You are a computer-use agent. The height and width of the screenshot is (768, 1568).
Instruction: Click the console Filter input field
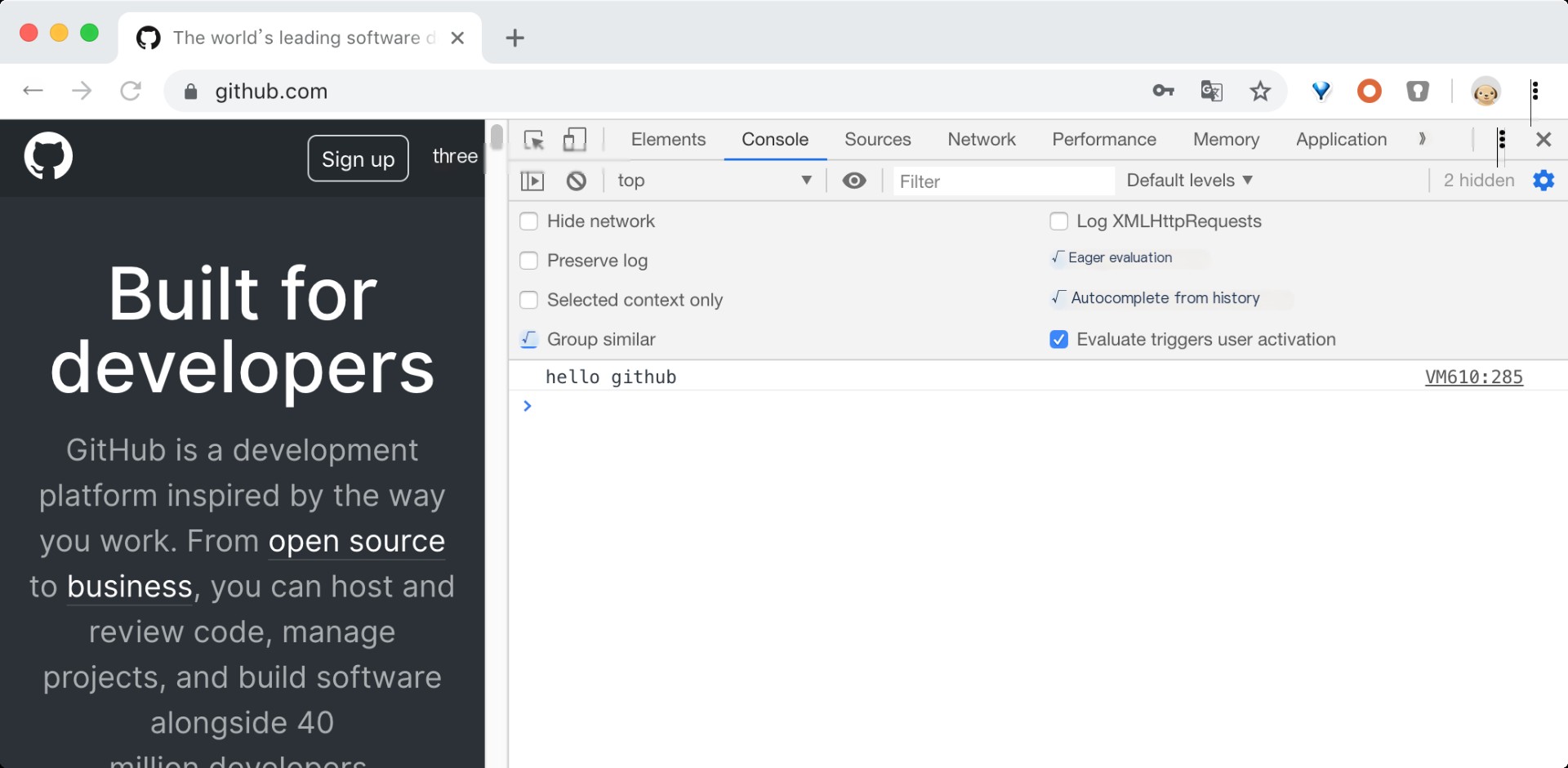1004,181
